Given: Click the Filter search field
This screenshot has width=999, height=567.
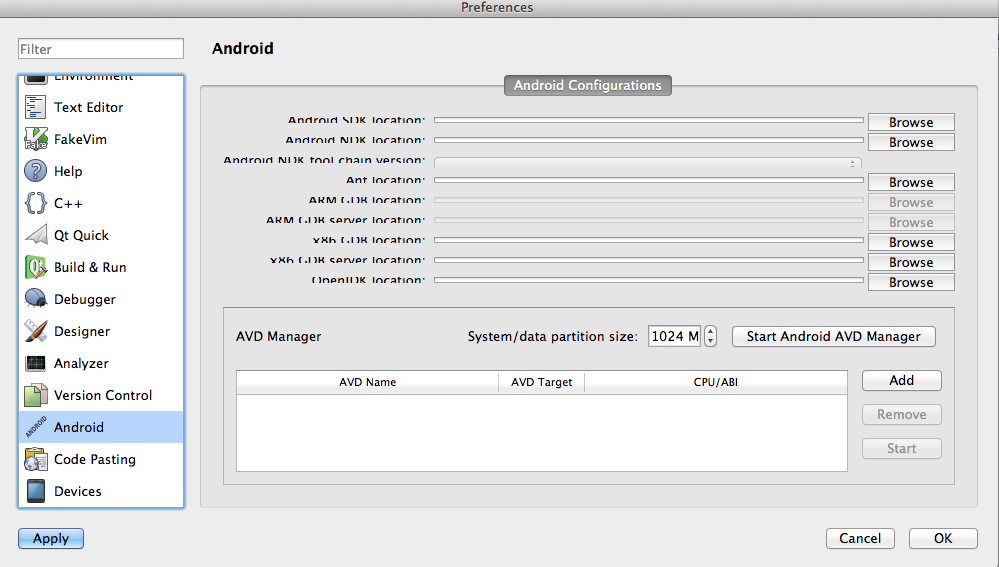Looking at the screenshot, I should tap(101, 49).
